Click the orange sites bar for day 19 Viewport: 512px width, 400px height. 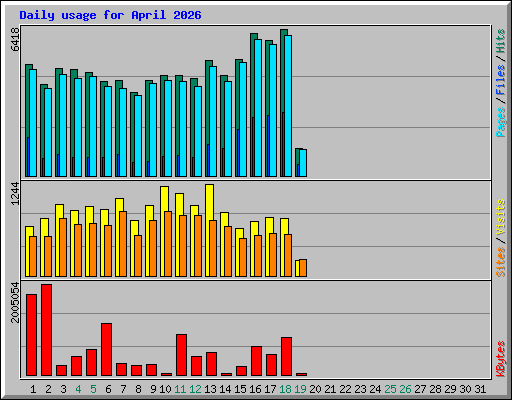303,268
